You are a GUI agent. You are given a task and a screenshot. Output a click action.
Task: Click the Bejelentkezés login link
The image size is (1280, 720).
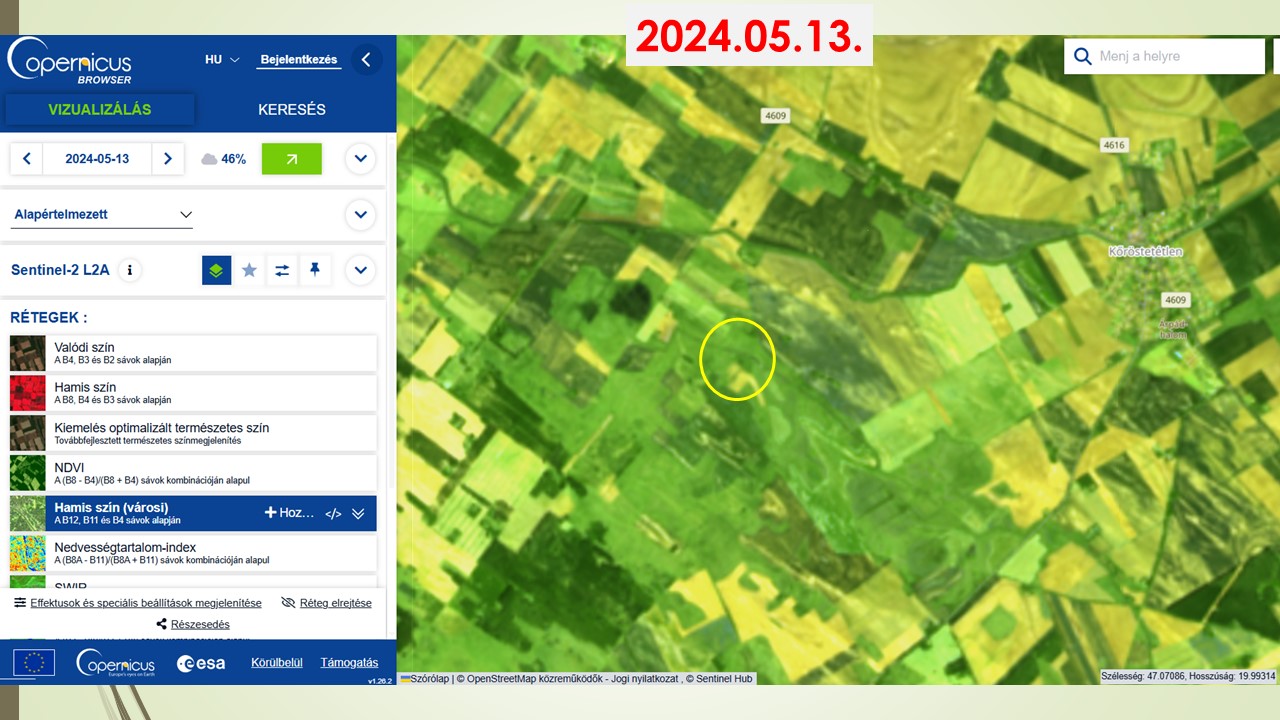[298, 60]
